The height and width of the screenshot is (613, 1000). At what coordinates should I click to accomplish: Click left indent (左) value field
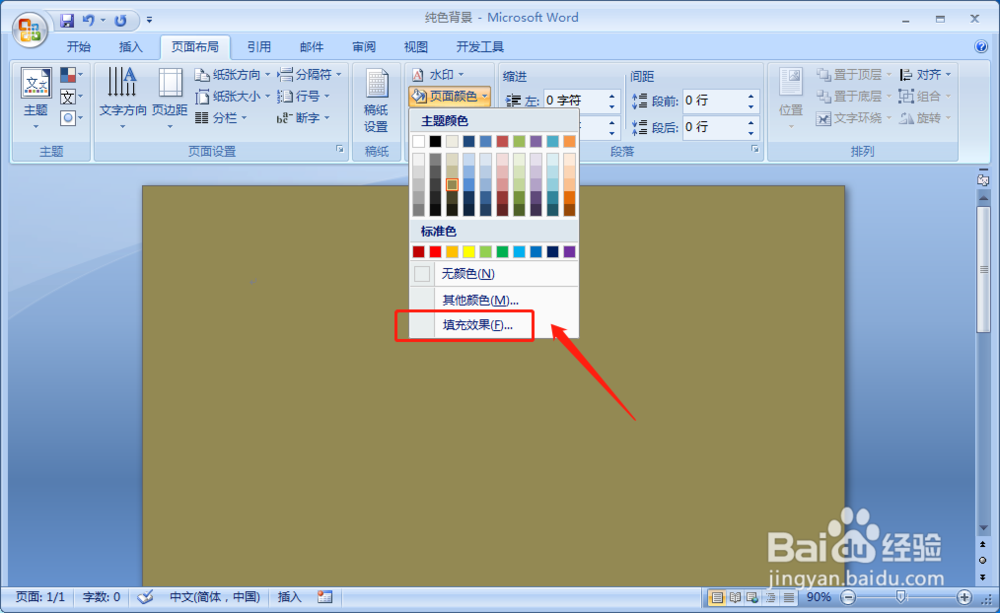point(574,101)
